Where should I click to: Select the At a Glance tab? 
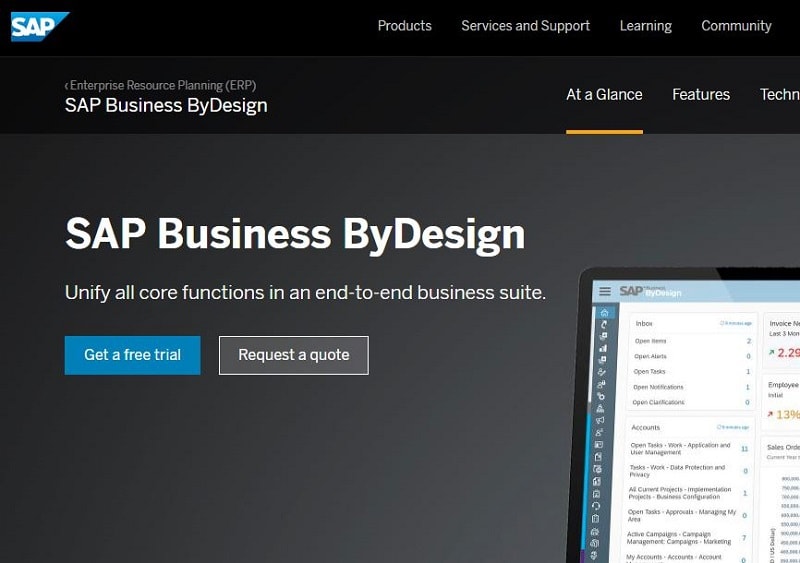pyautogui.click(x=604, y=94)
